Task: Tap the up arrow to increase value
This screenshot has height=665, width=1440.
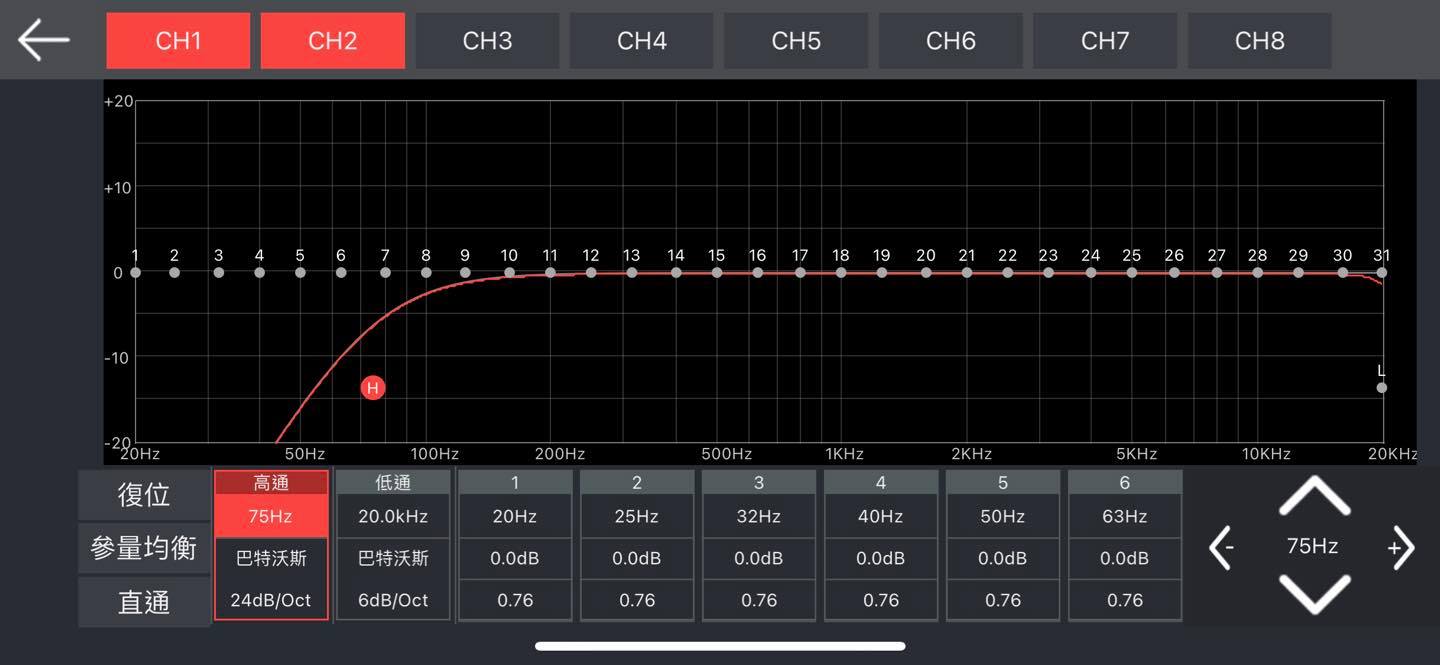Action: tap(1314, 496)
